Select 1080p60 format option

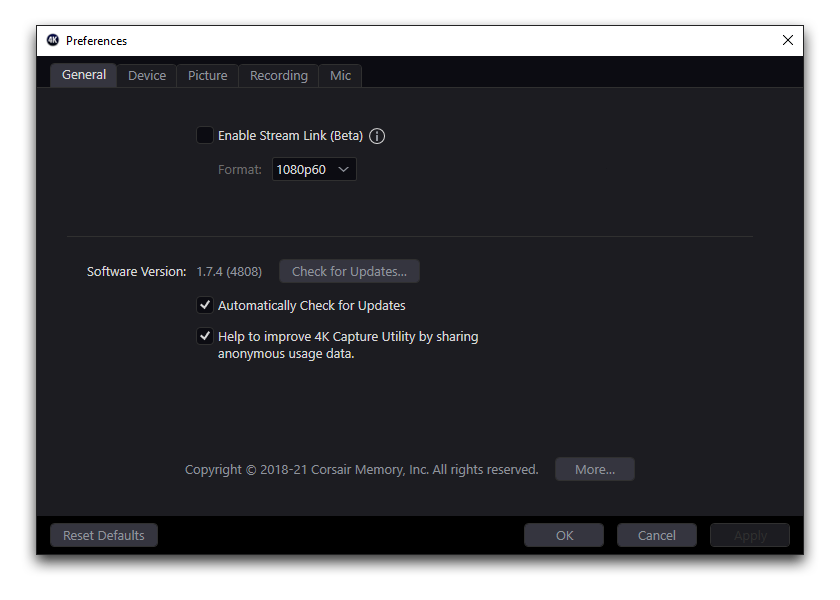[301, 169]
